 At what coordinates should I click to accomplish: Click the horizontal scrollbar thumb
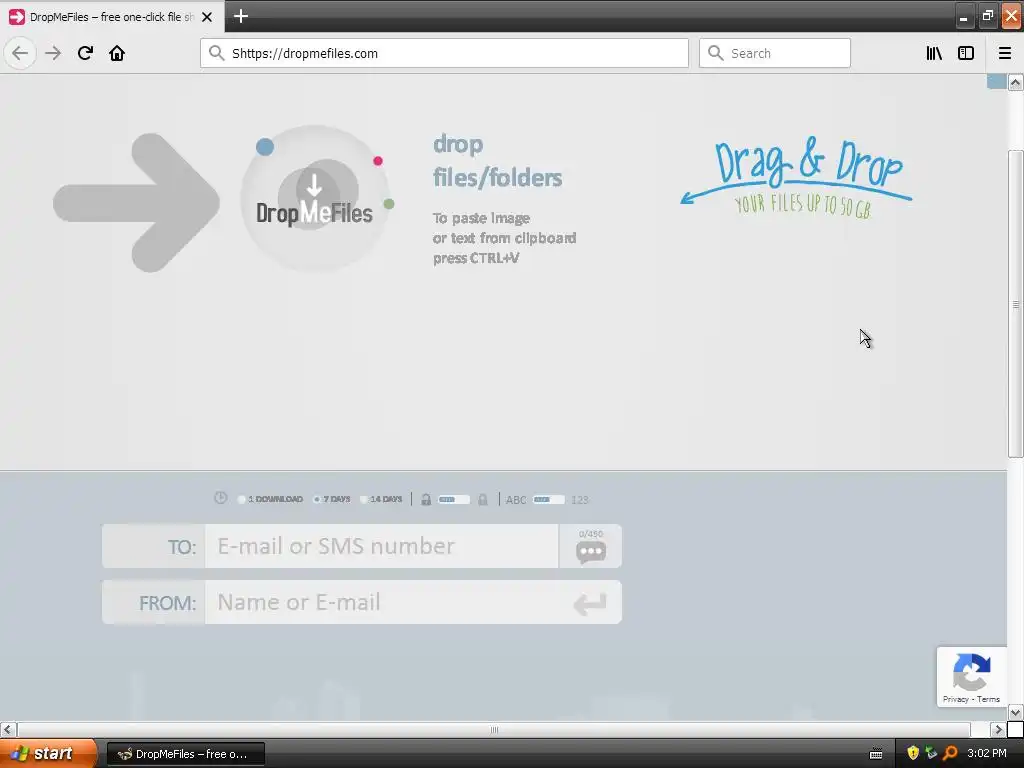pos(494,729)
